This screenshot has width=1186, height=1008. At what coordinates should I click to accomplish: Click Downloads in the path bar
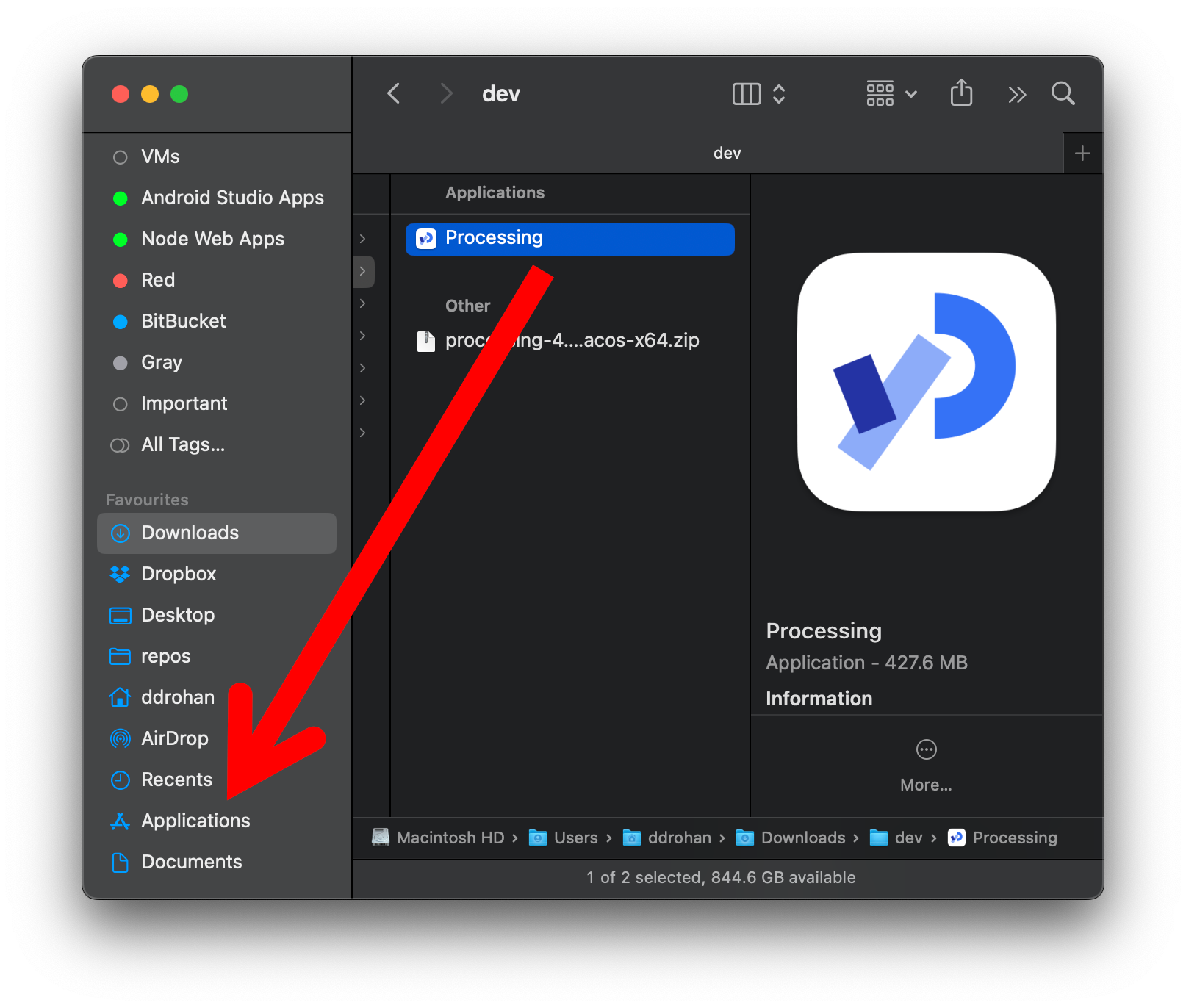coord(802,838)
